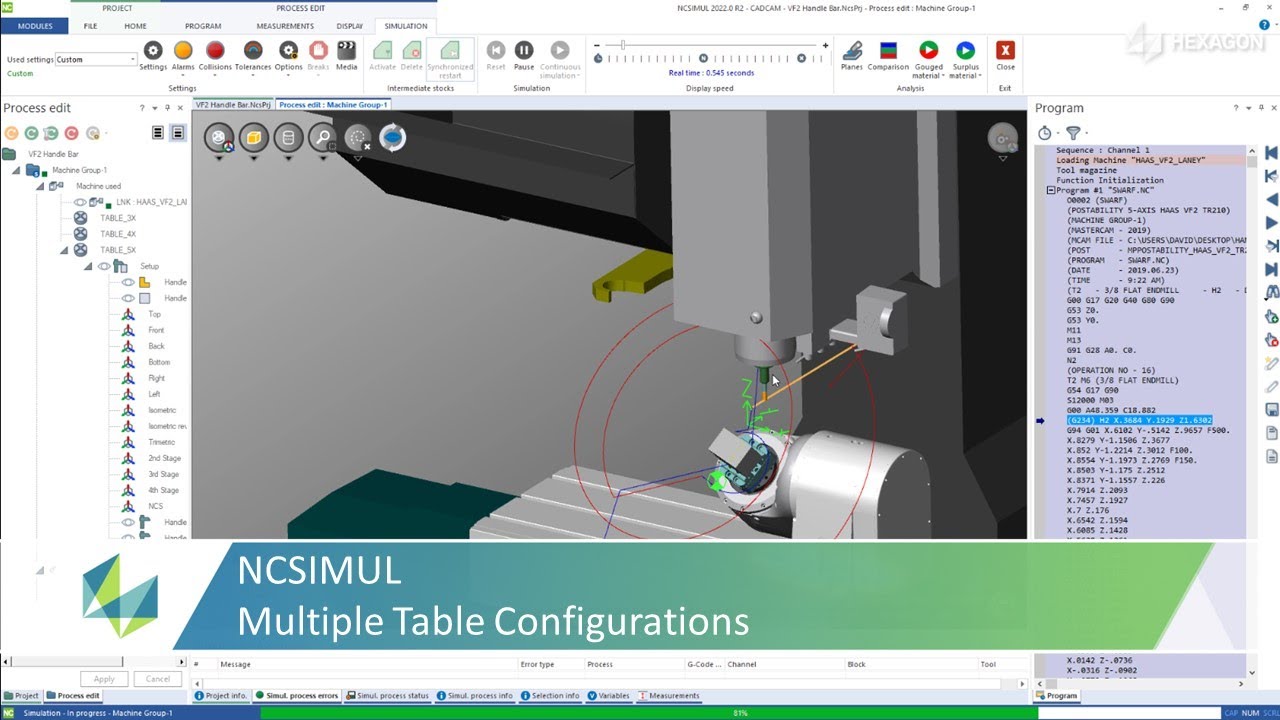Launch the Comparison analysis tool
The image size is (1280, 720).
click(x=888, y=50)
